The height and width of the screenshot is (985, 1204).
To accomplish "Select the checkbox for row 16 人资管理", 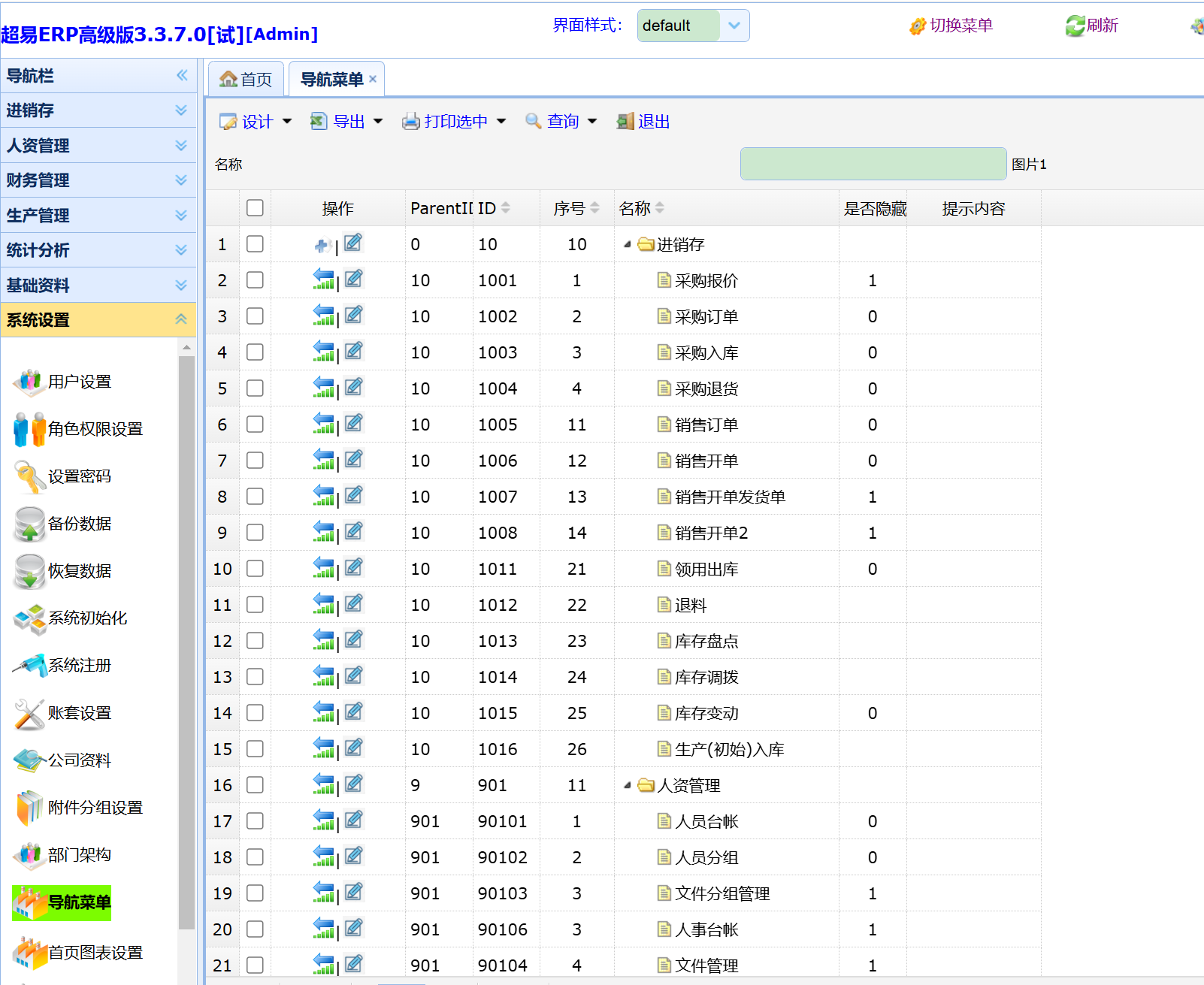I will pos(255,785).
